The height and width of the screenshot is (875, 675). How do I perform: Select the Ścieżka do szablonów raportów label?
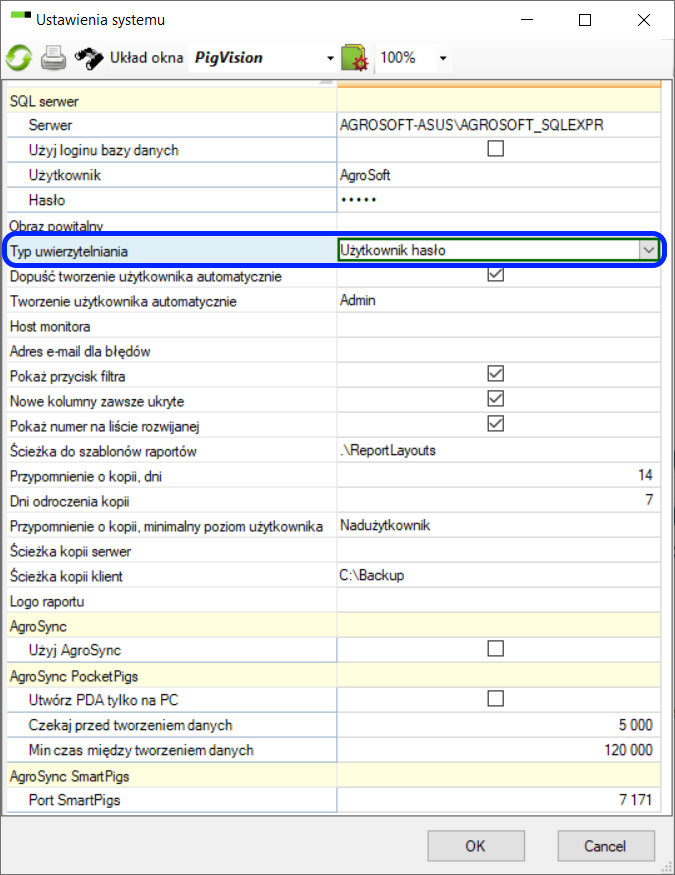pyautogui.click(x=103, y=451)
